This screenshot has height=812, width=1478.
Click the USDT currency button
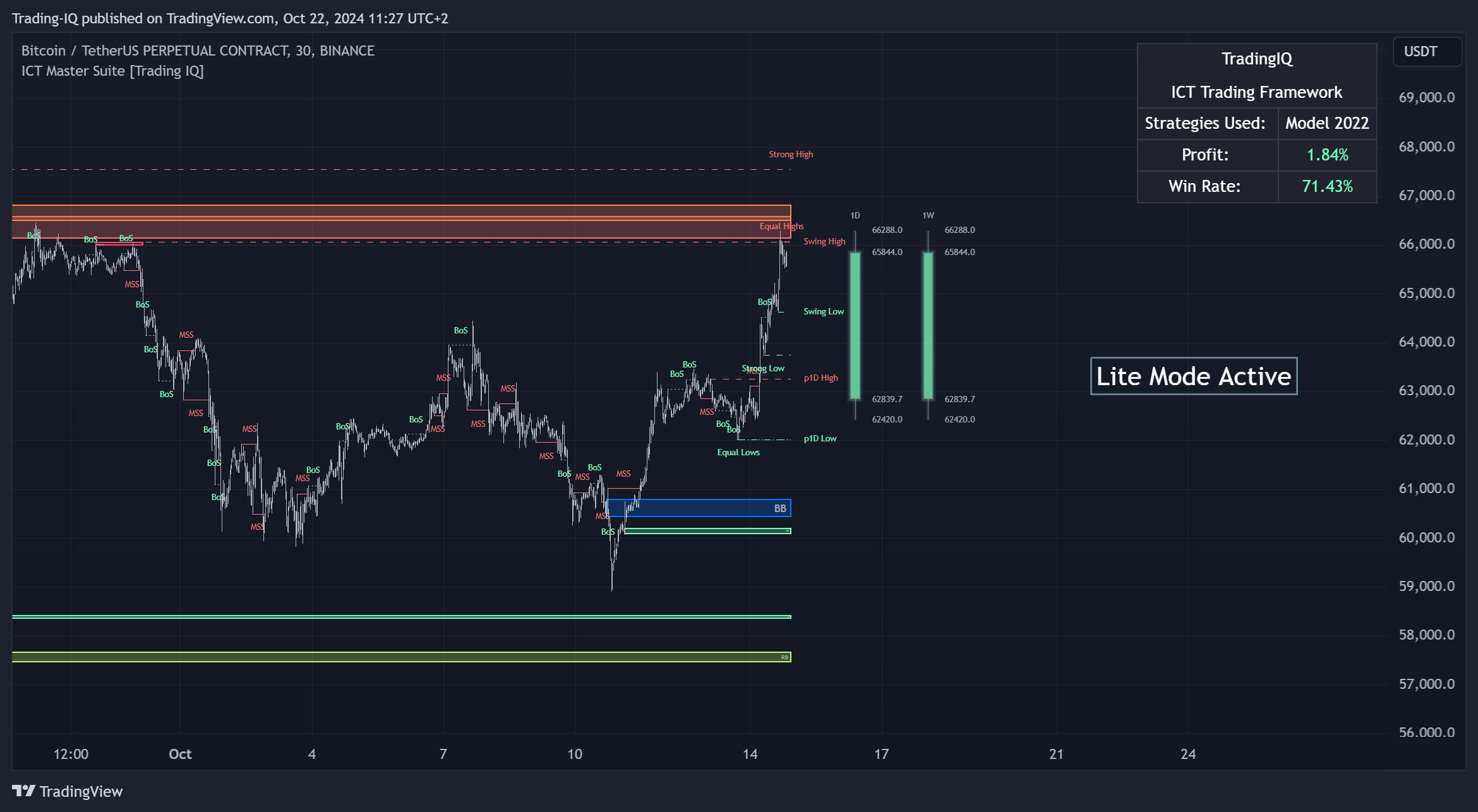pyautogui.click(x=1427, y=52)
